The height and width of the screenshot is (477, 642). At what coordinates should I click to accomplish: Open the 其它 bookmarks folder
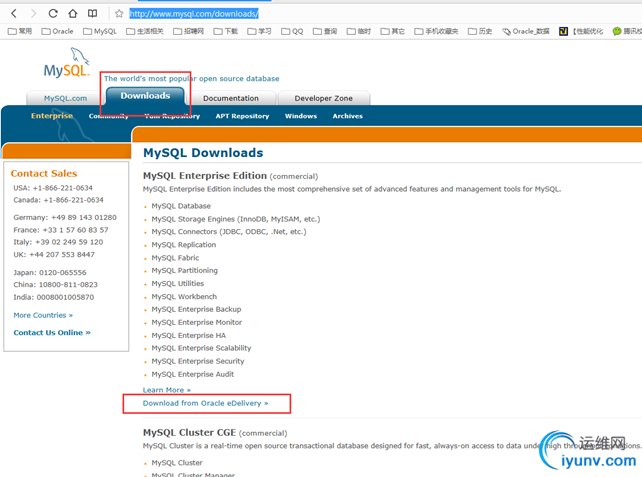(x=392, y=31)
